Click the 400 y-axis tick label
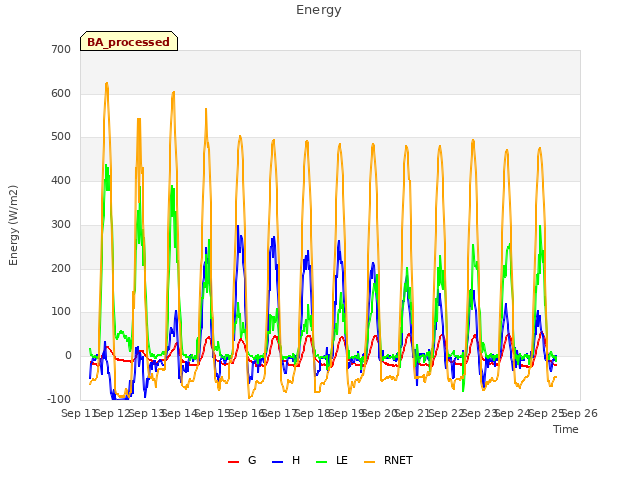640x480 pixels. coord(61,180)
